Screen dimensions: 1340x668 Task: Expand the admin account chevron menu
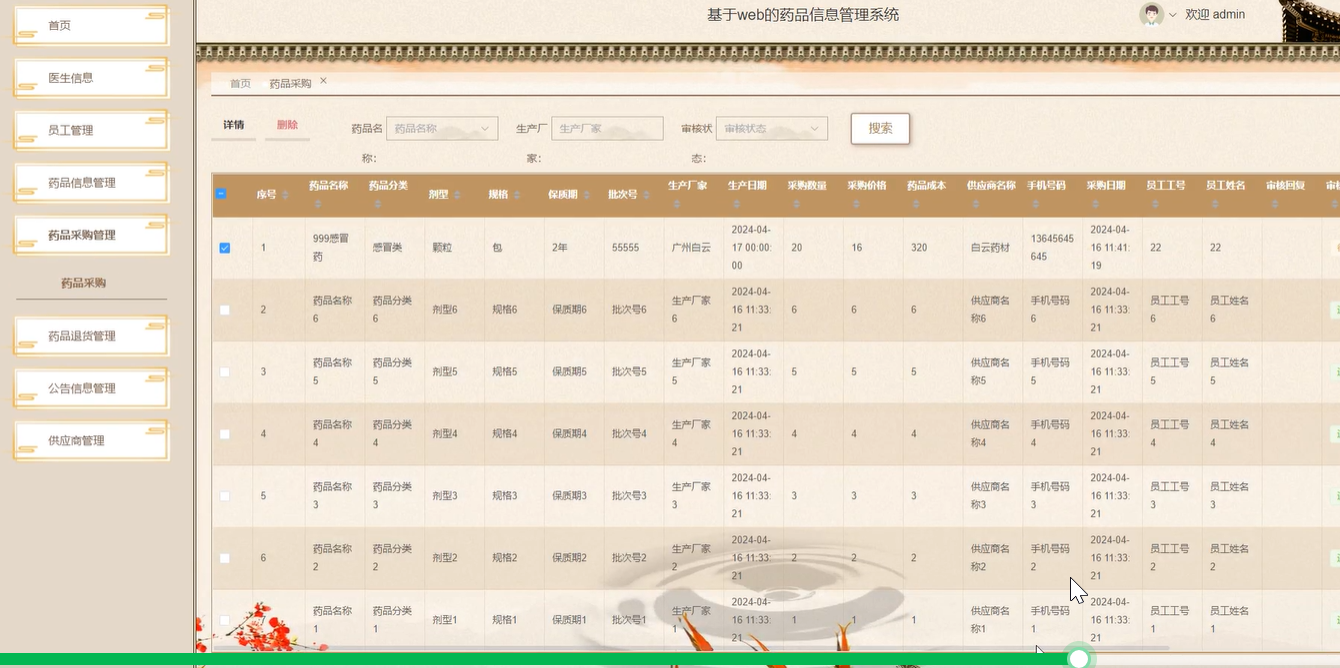click(x=1172, y=14)
